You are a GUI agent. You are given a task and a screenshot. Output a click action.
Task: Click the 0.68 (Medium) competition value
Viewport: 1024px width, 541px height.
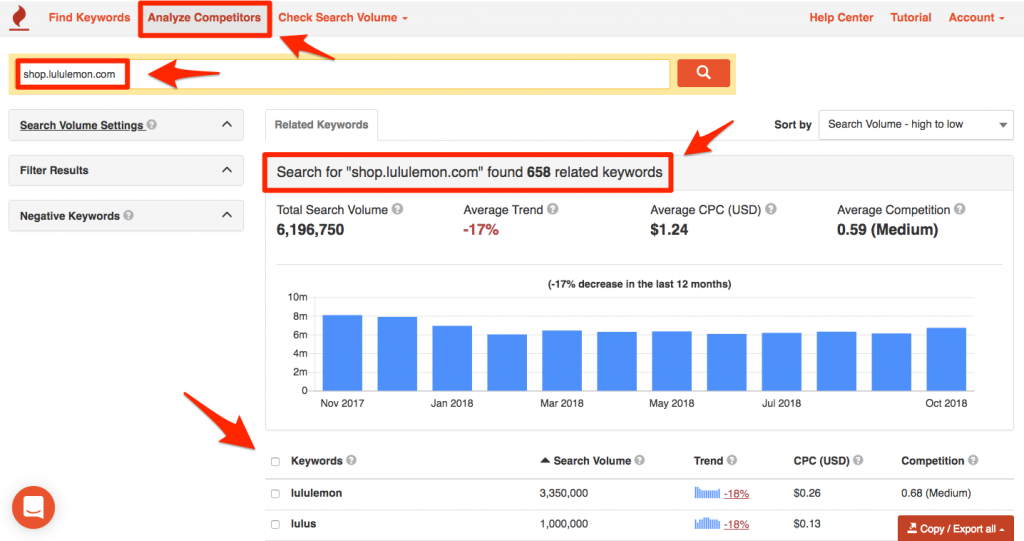click(936, 493)
